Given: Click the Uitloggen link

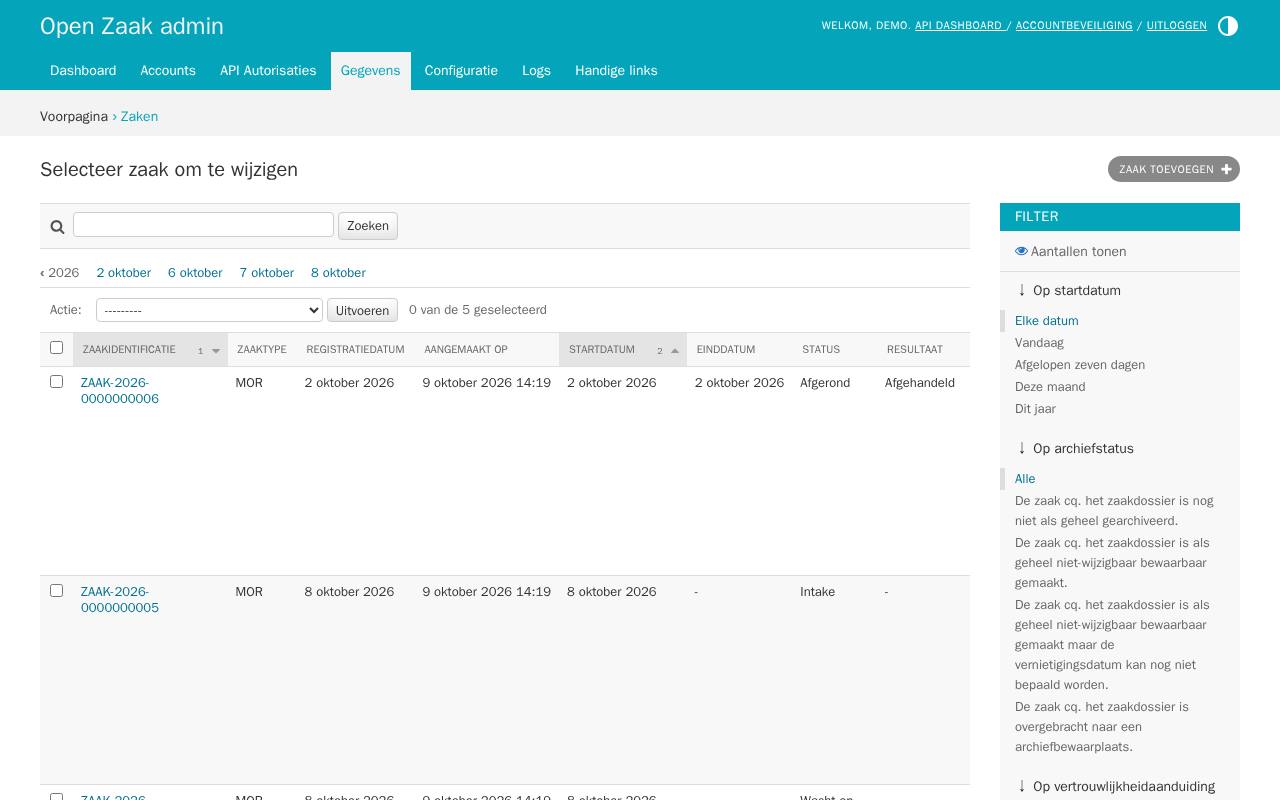Looking at the screenshot, I should coord(1176,26).
